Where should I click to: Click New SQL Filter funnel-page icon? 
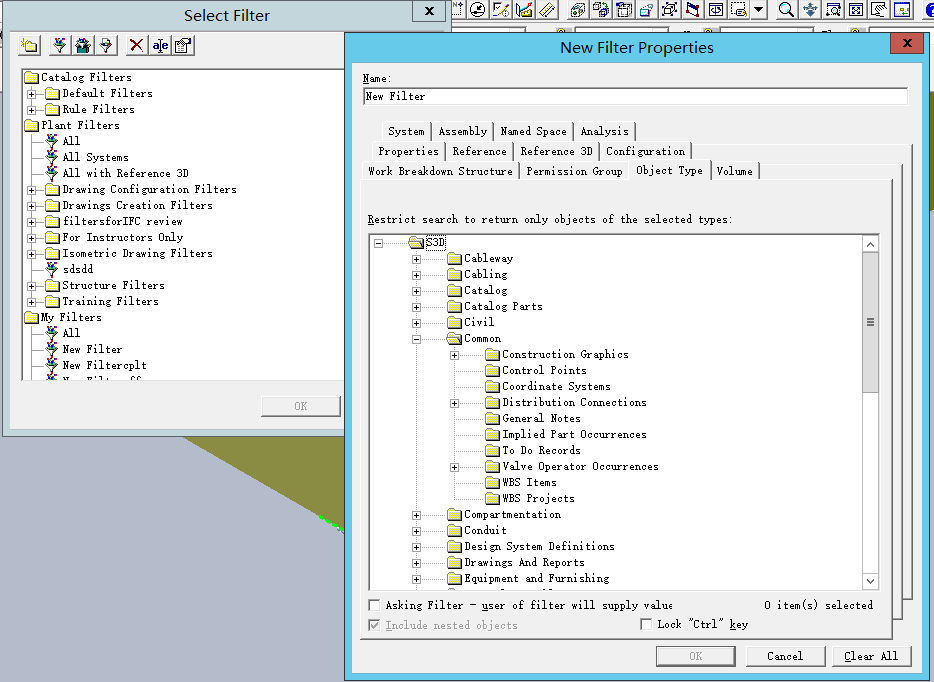pyautogui.click(x=106, y=46)
